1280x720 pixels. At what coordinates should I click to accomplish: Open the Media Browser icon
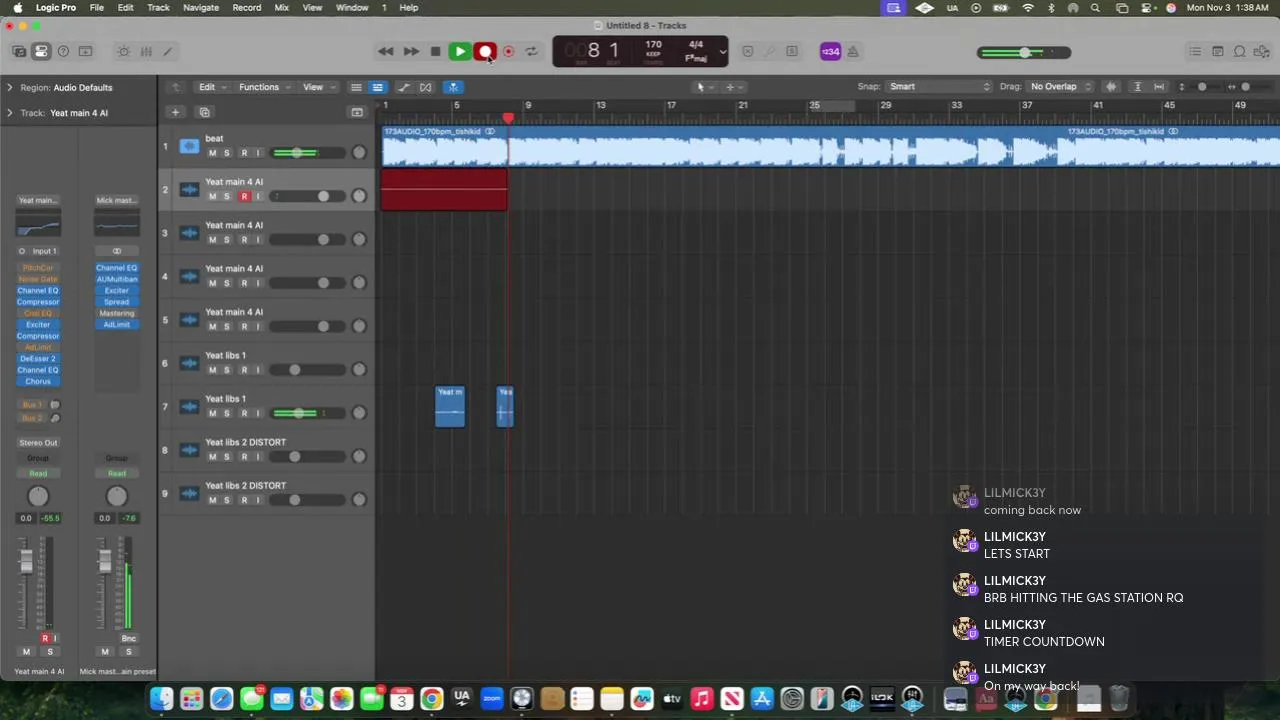(x=1261, y=51)
